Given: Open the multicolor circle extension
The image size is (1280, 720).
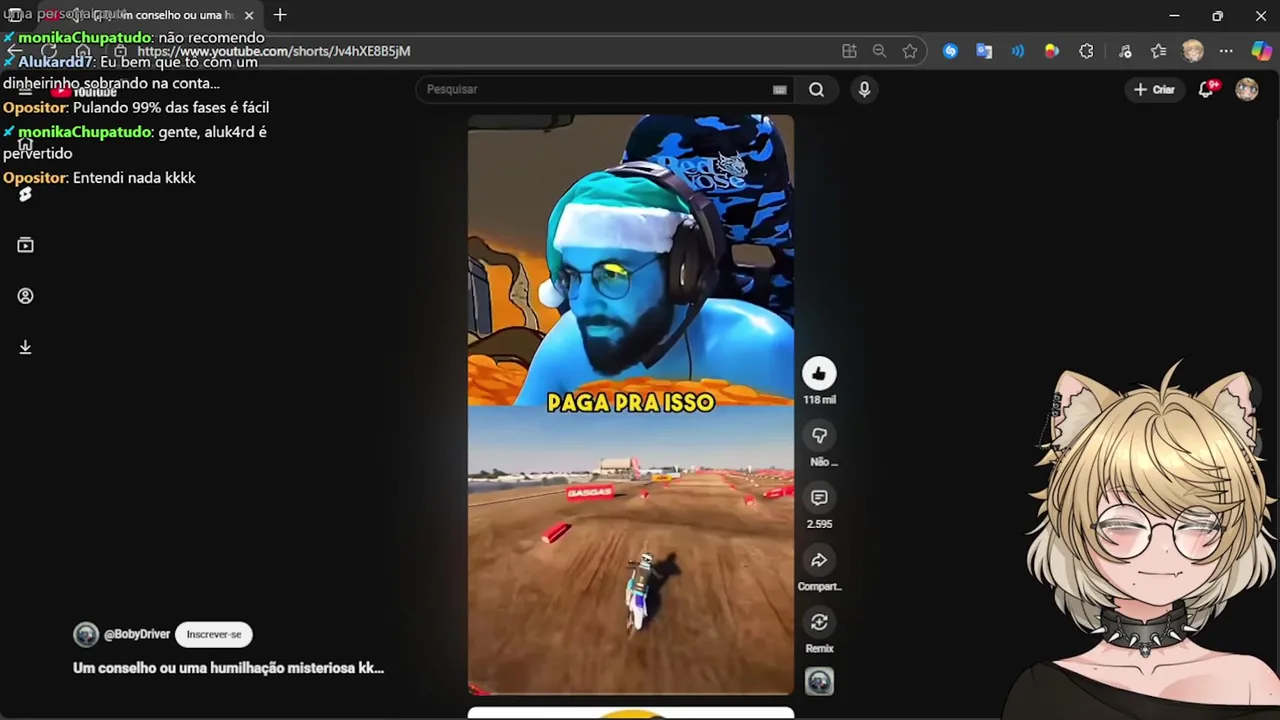Looking at the screenshot, I should click(1051, 51).
